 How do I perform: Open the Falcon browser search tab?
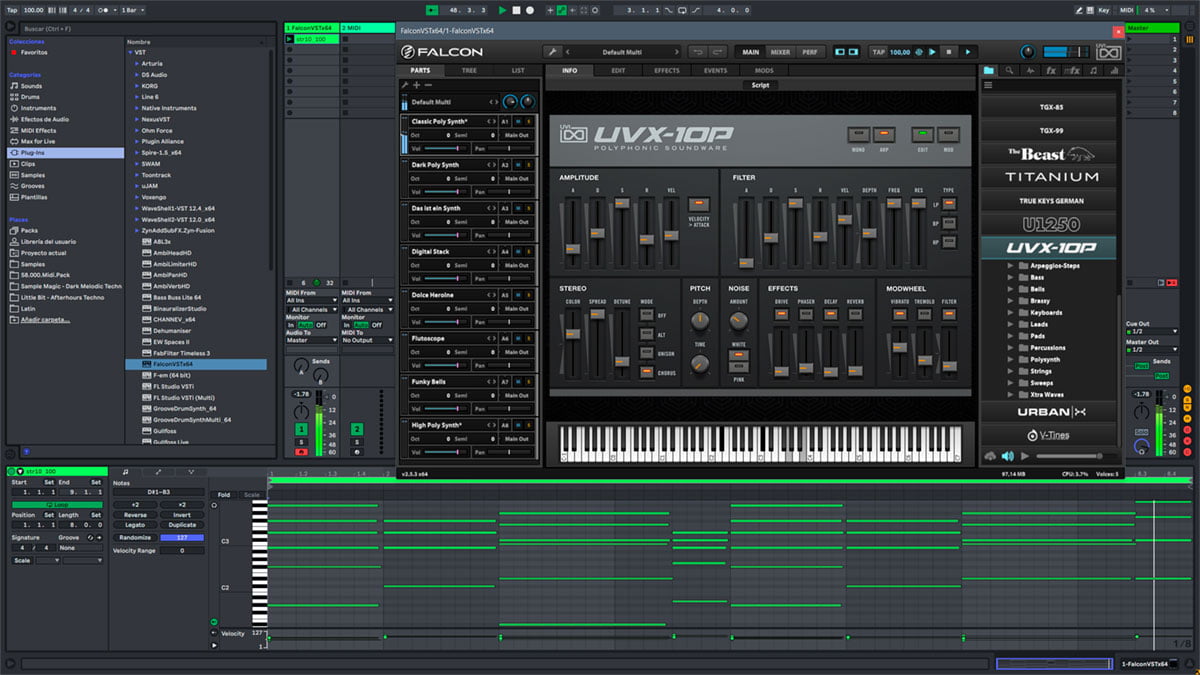point(1009,71)
